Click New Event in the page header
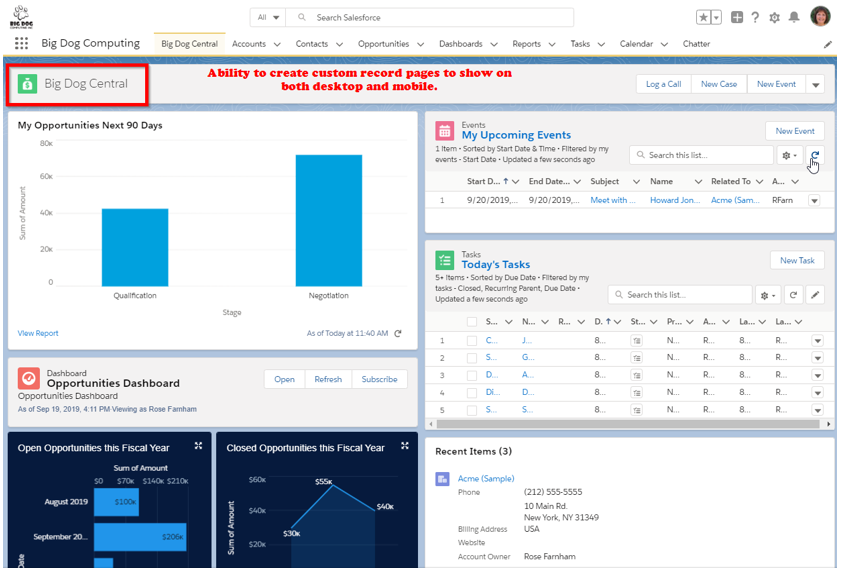844x574 pixels. [x=776, y=85]
